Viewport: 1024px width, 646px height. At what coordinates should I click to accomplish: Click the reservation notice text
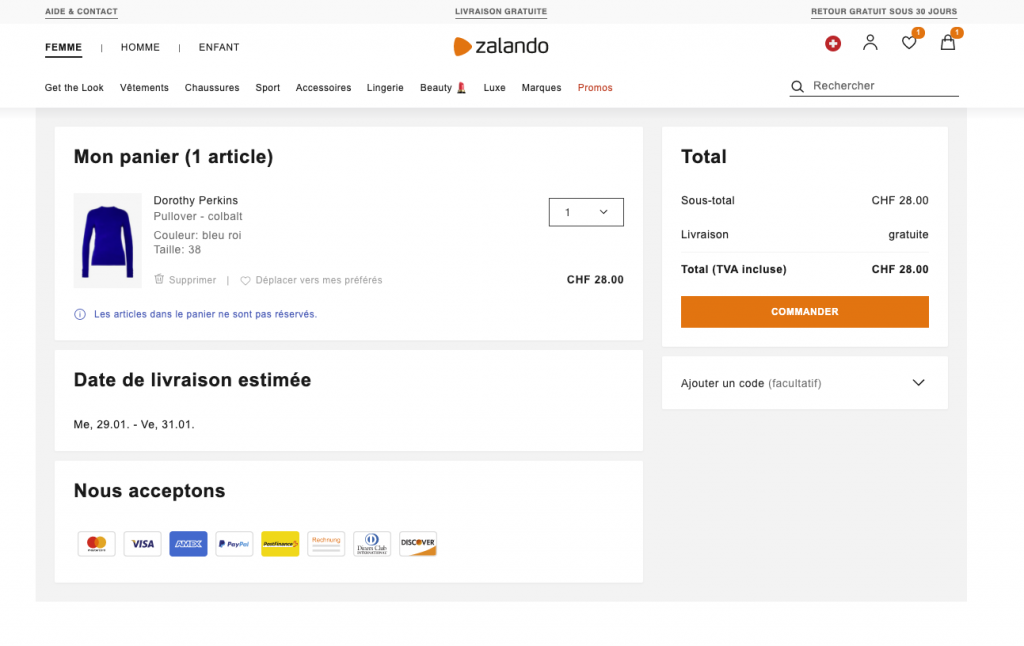[x=205, y=314]
